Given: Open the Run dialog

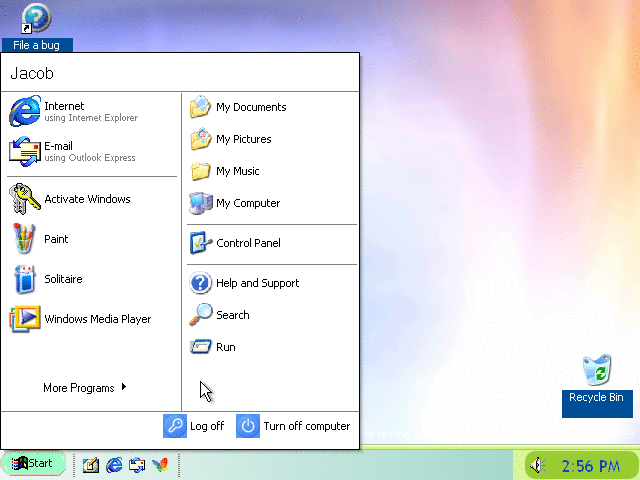Looking at the screenshot, I should (272, 347).
